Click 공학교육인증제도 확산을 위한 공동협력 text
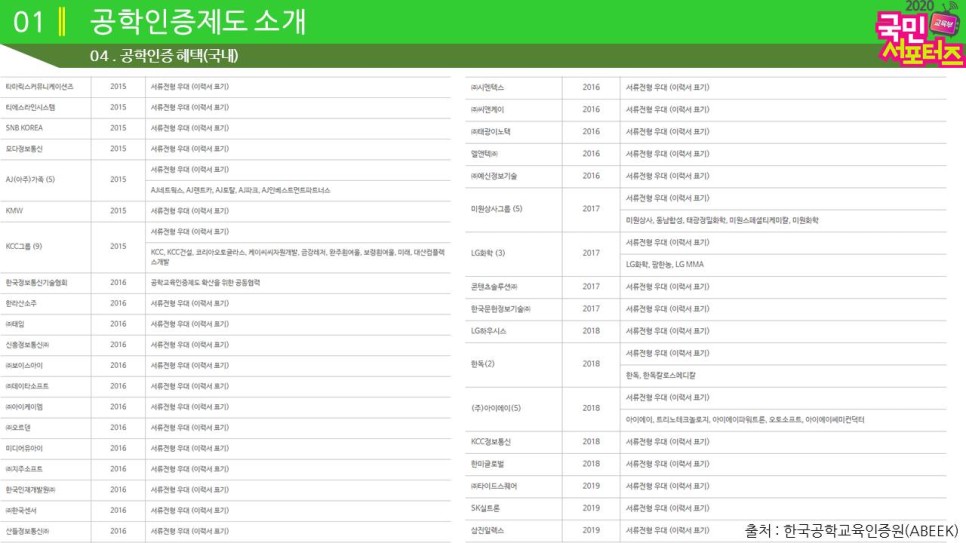This screenshot has height=543, width=966. coord(205,282)
